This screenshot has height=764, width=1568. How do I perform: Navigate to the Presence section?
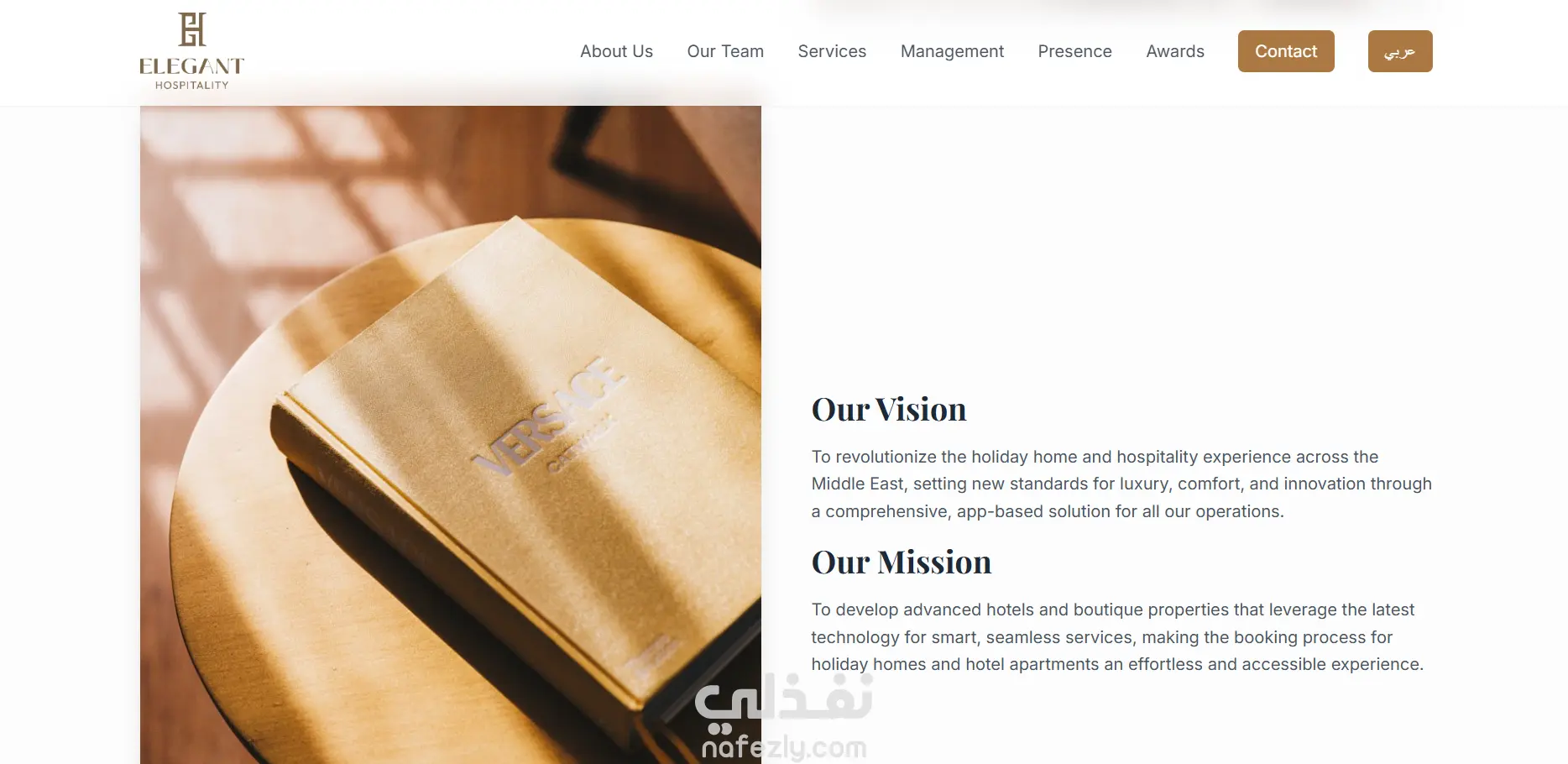point(1074,51)
